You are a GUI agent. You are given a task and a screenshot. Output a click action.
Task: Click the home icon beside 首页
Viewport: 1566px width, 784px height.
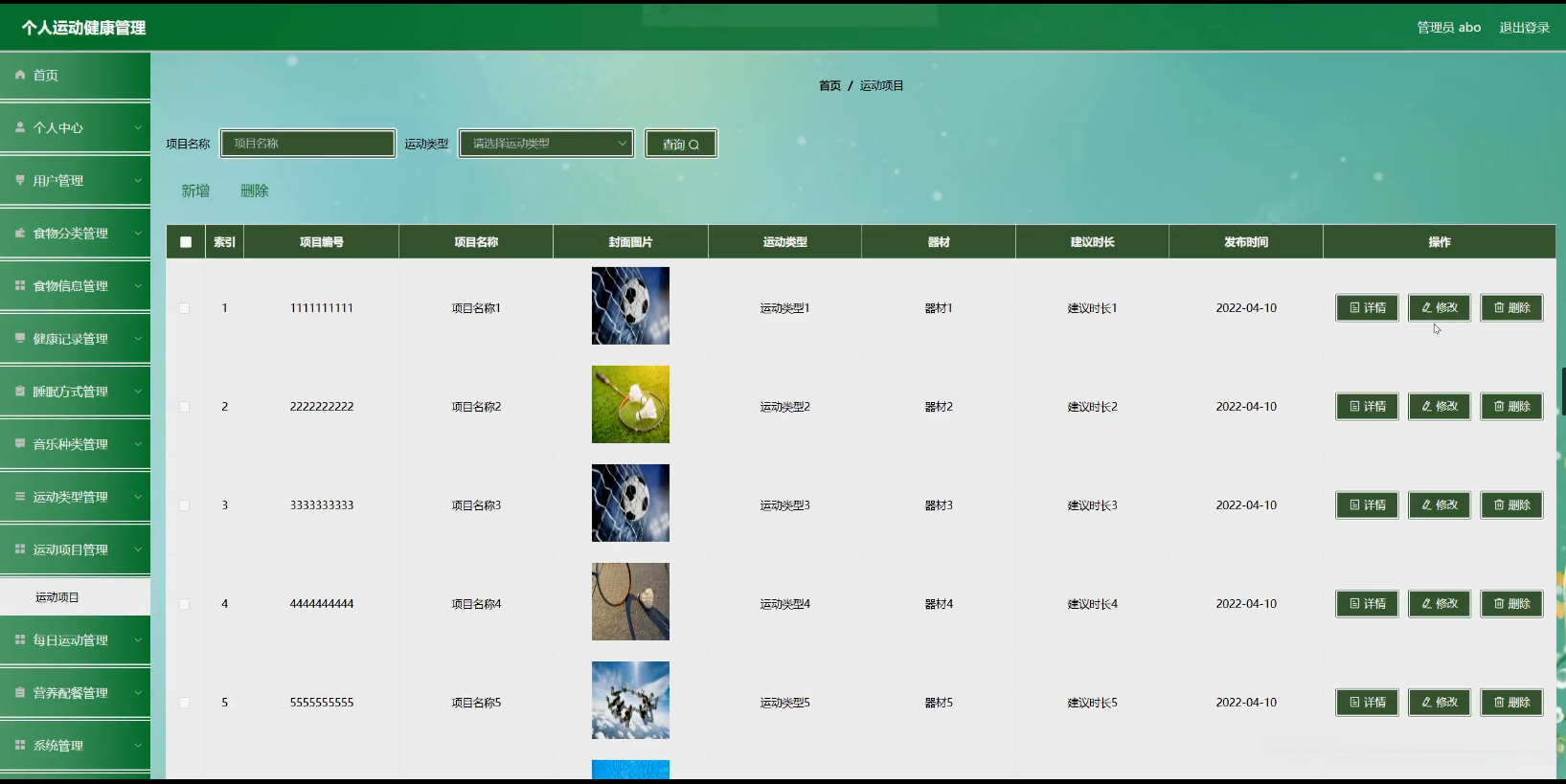(x=20, y=75)
